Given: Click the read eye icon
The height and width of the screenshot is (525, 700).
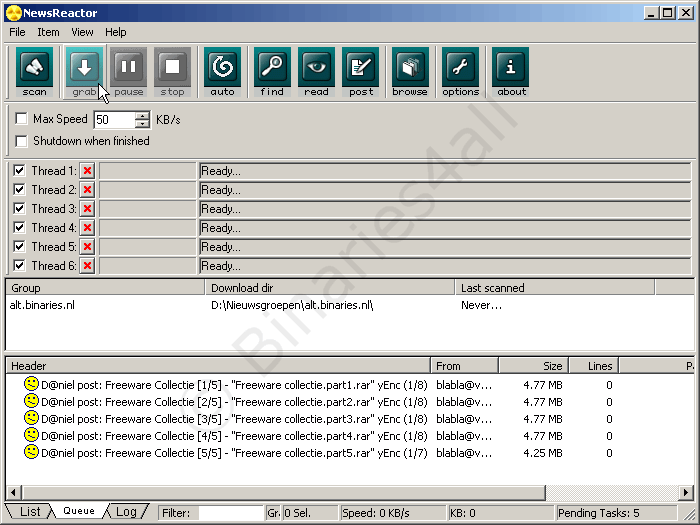Looking at the screenshot, I should pyautogui.click(x=317, y=71).
